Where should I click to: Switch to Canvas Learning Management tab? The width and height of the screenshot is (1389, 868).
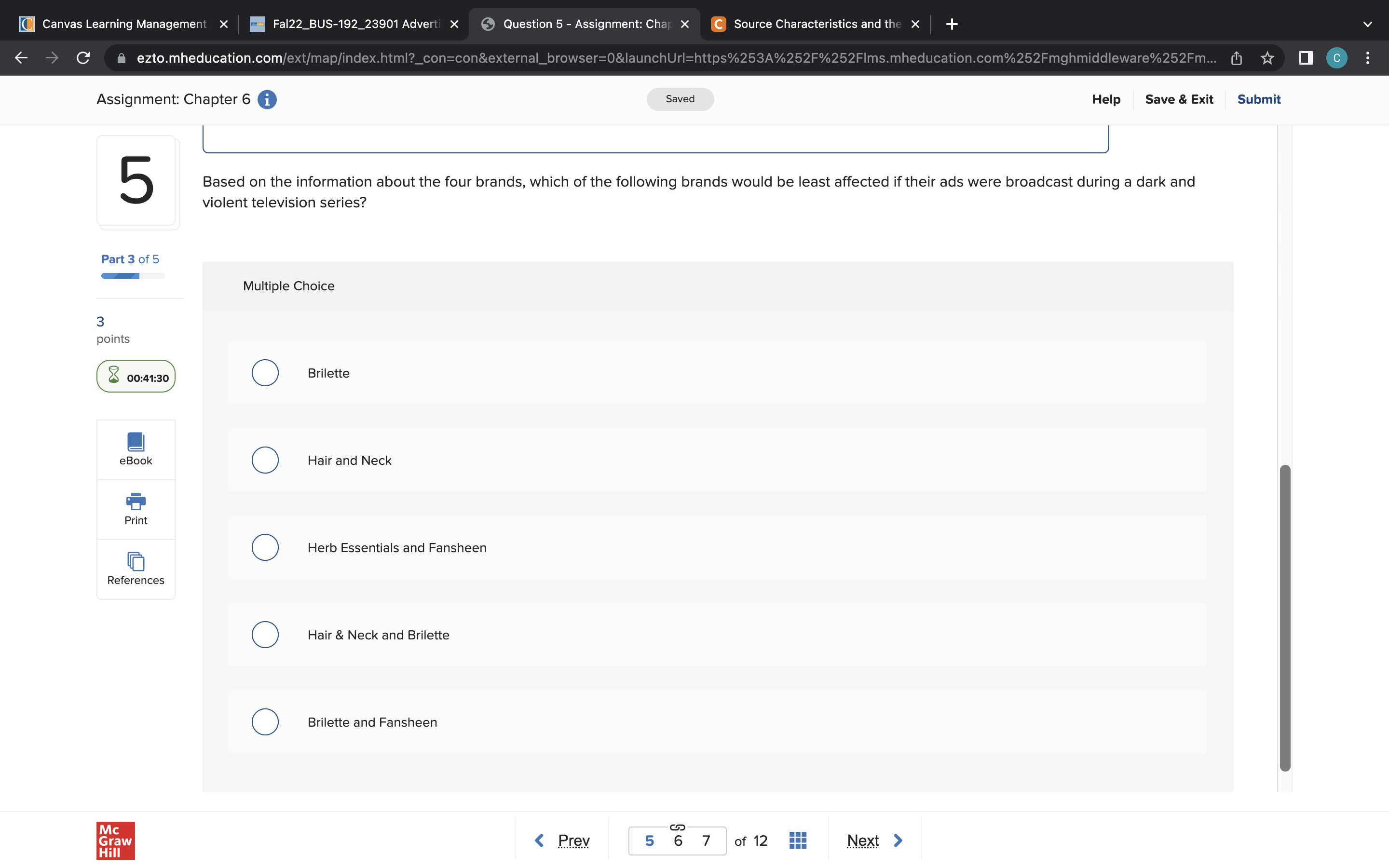[123, 24]
